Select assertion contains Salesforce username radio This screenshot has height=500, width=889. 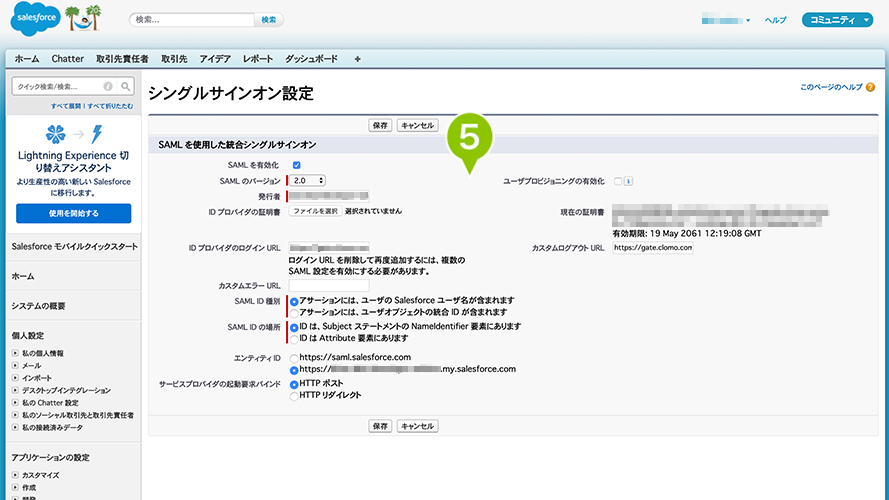(x=294, y=302)
